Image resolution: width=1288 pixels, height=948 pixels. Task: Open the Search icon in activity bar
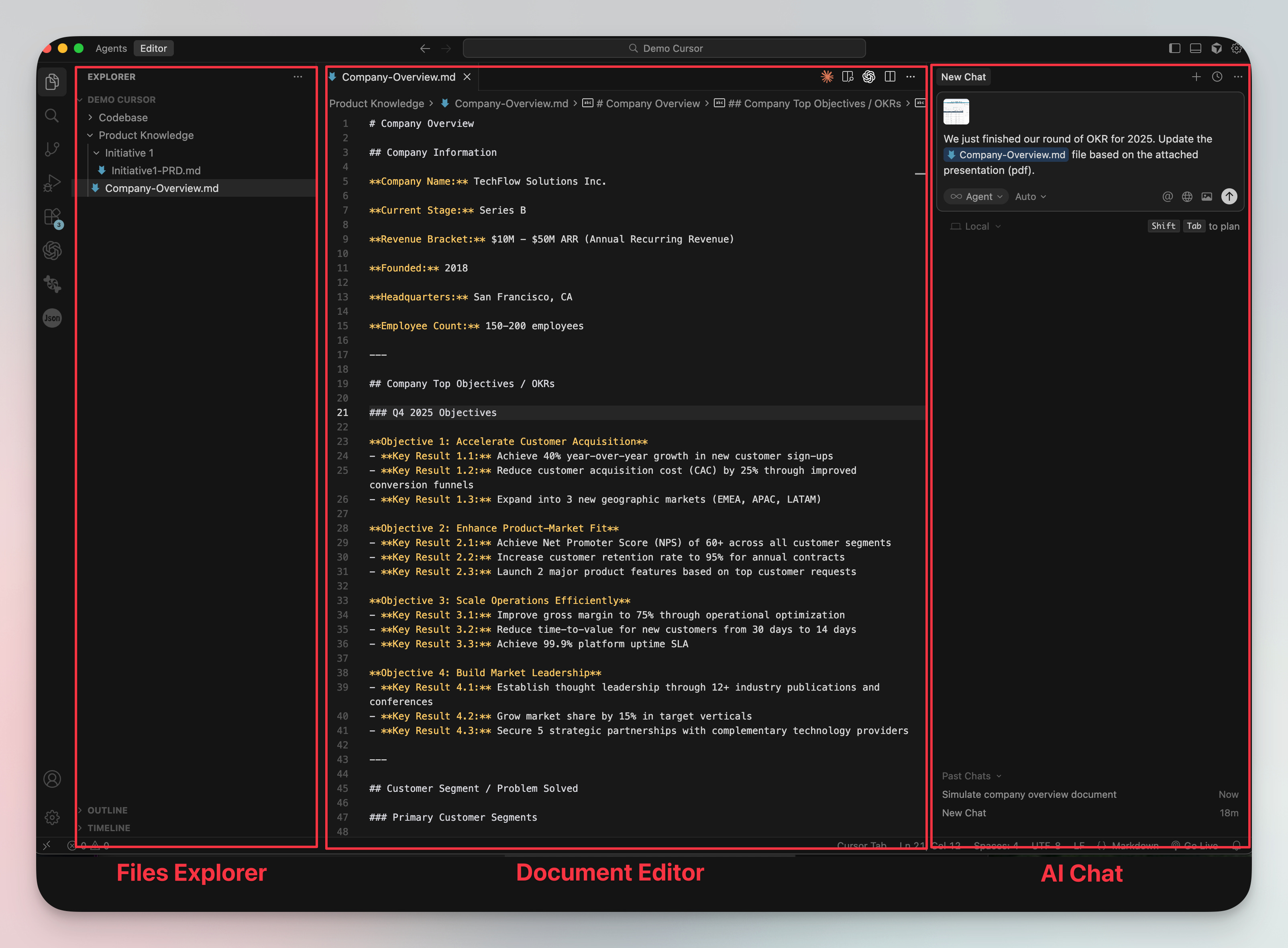[52, 116]
